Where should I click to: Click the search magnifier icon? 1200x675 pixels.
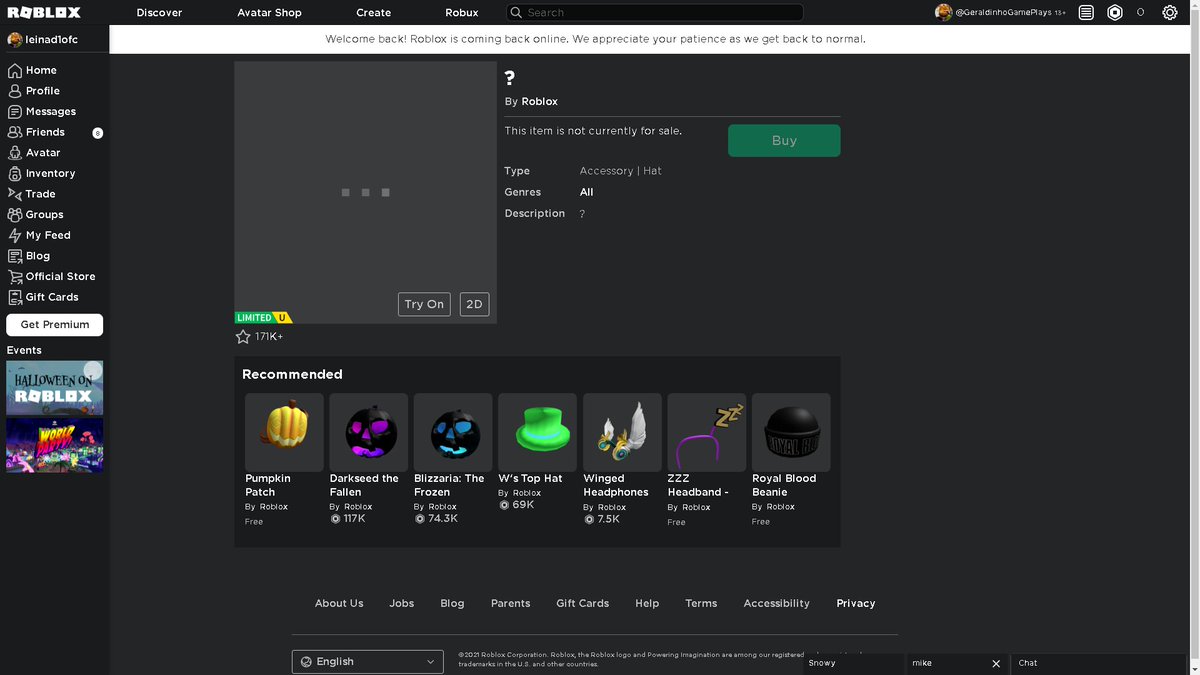pyautogui.click(x=516, y=13)
